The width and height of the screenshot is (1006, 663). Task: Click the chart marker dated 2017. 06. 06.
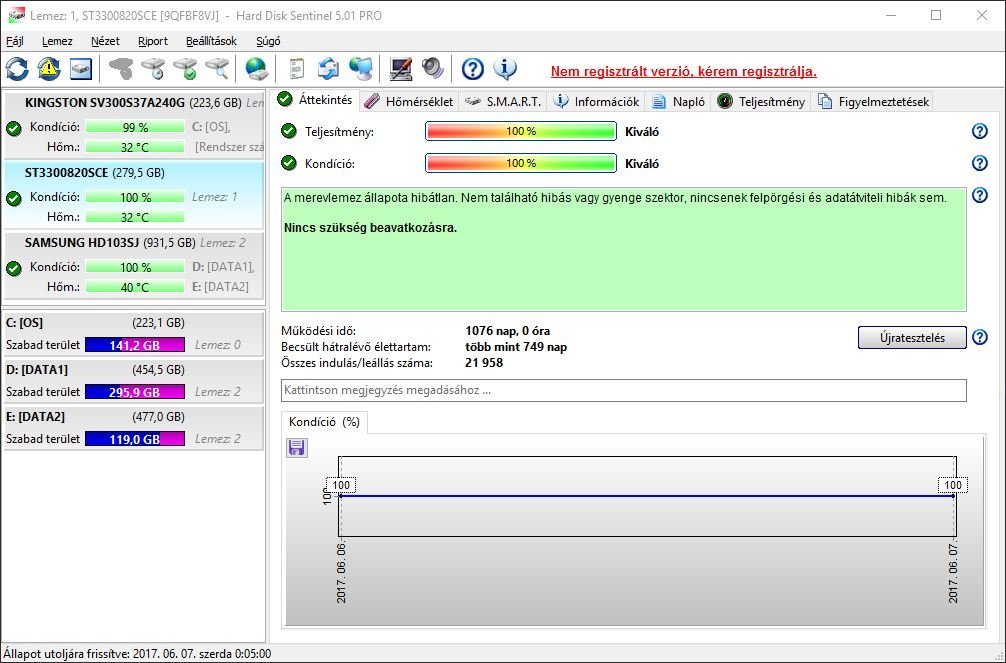pyautogui.click(x=341, y=485)
